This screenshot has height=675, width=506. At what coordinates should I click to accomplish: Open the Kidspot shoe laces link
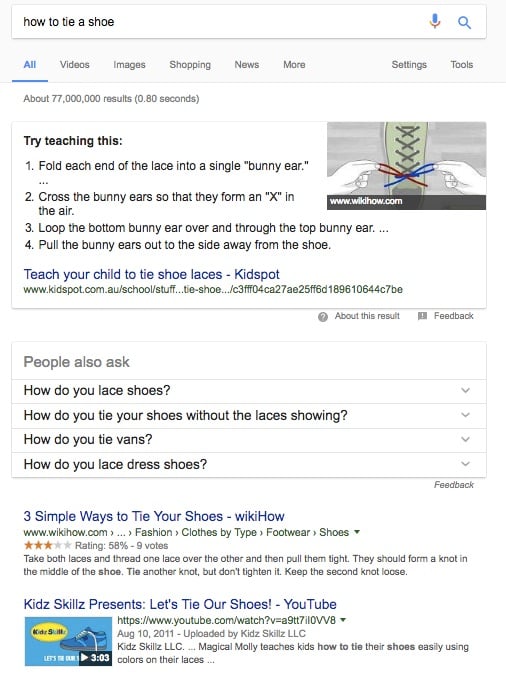pos(152,274)
